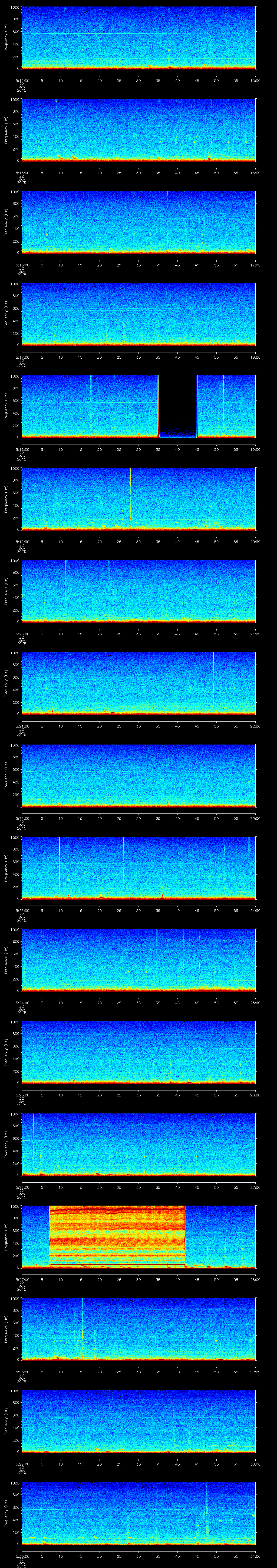Viewport: 277px width, 1568px height.
Task: Open the spectrogram panel starting at 5:19:00
Action: coord(138,499)
